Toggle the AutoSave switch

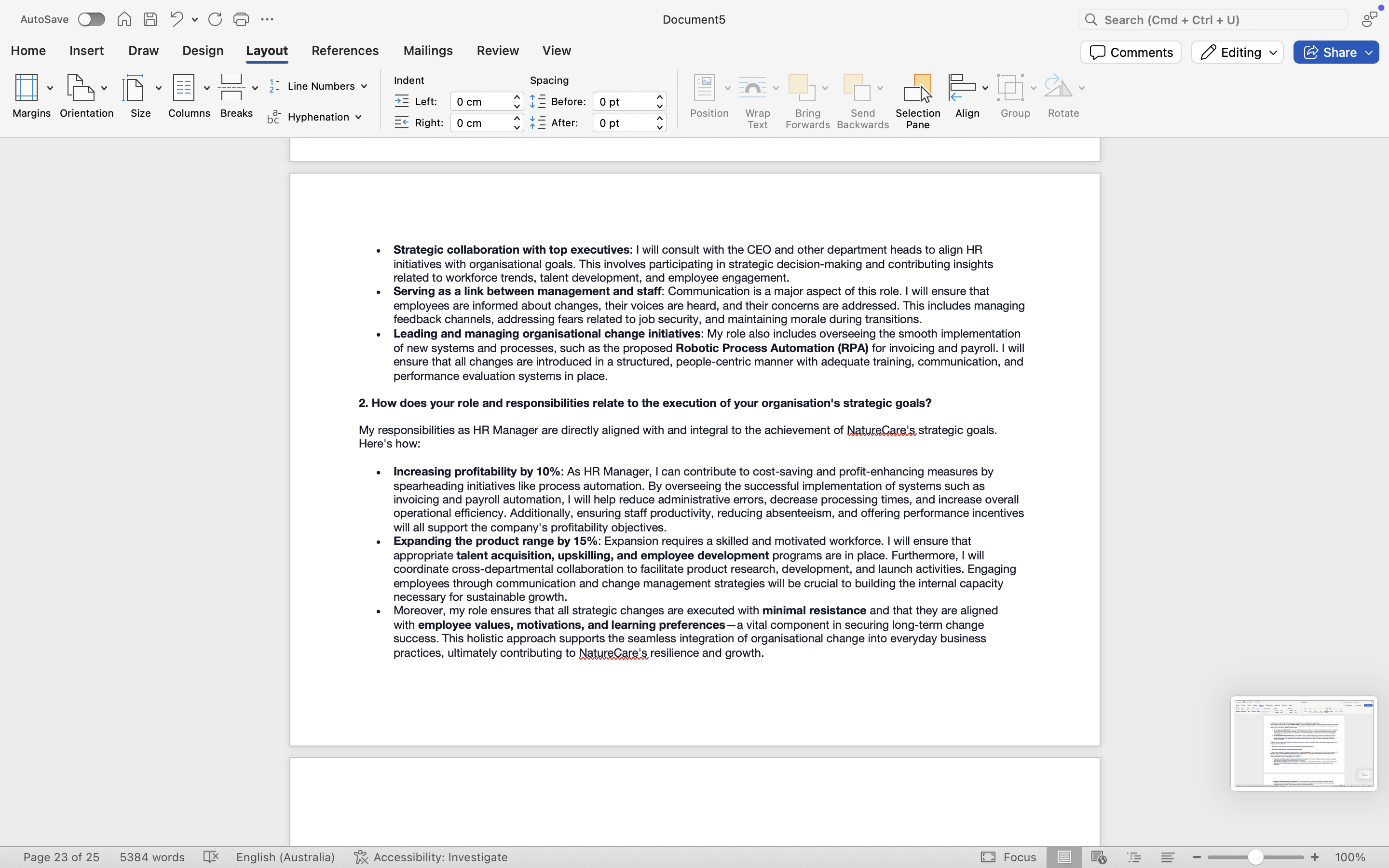pos(91,19)
